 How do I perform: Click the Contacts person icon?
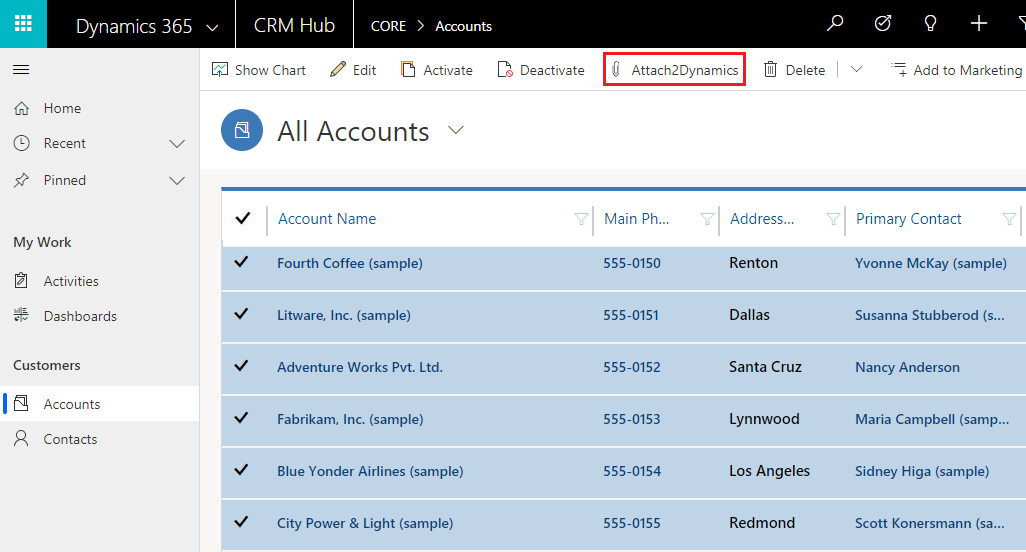pos(21,439)
